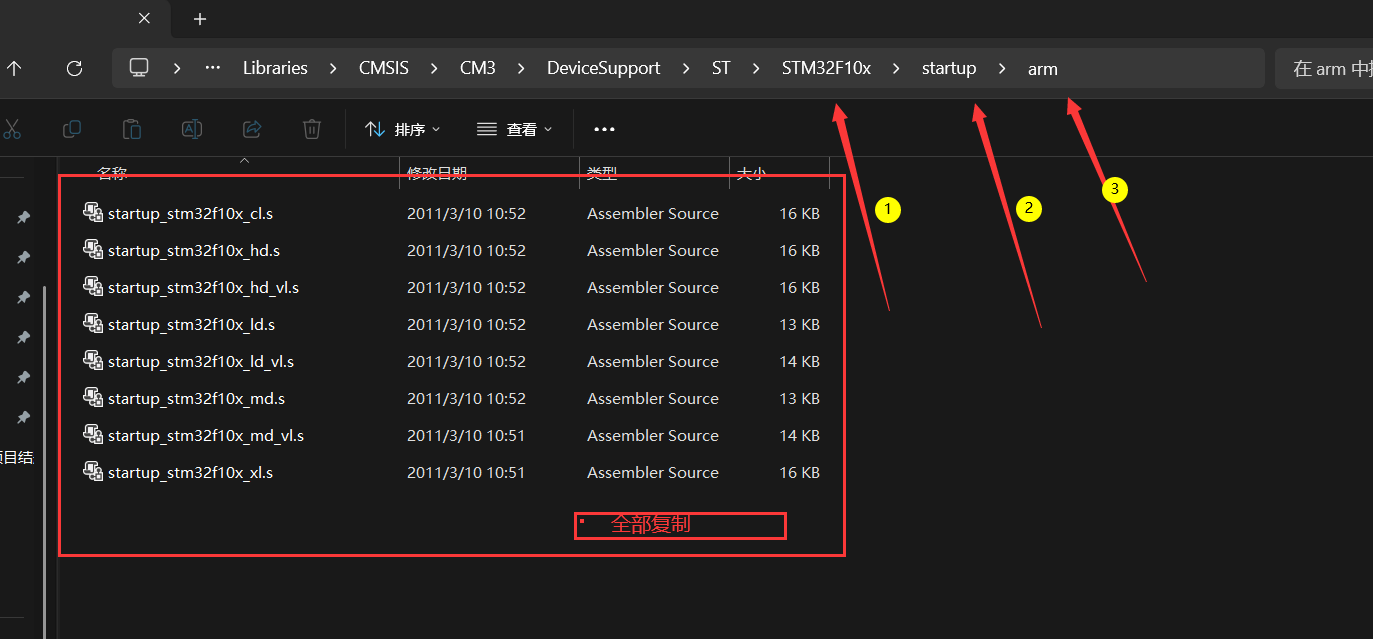Sort by 大小 column header
Image resolution: width=1373 pixels, height=639 pixels.
pos(751,173)
